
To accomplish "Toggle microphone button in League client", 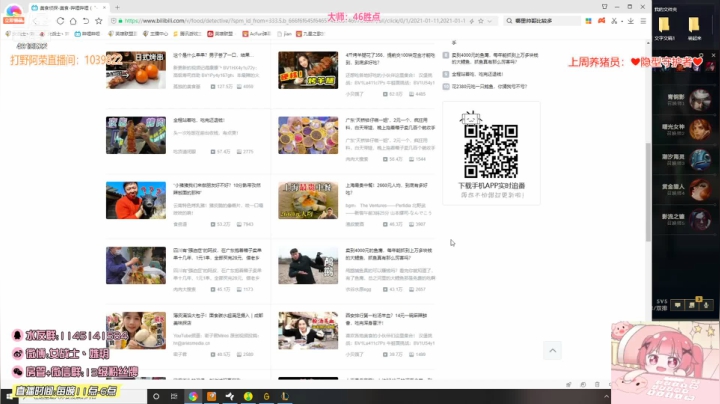I will coord(706,305).
